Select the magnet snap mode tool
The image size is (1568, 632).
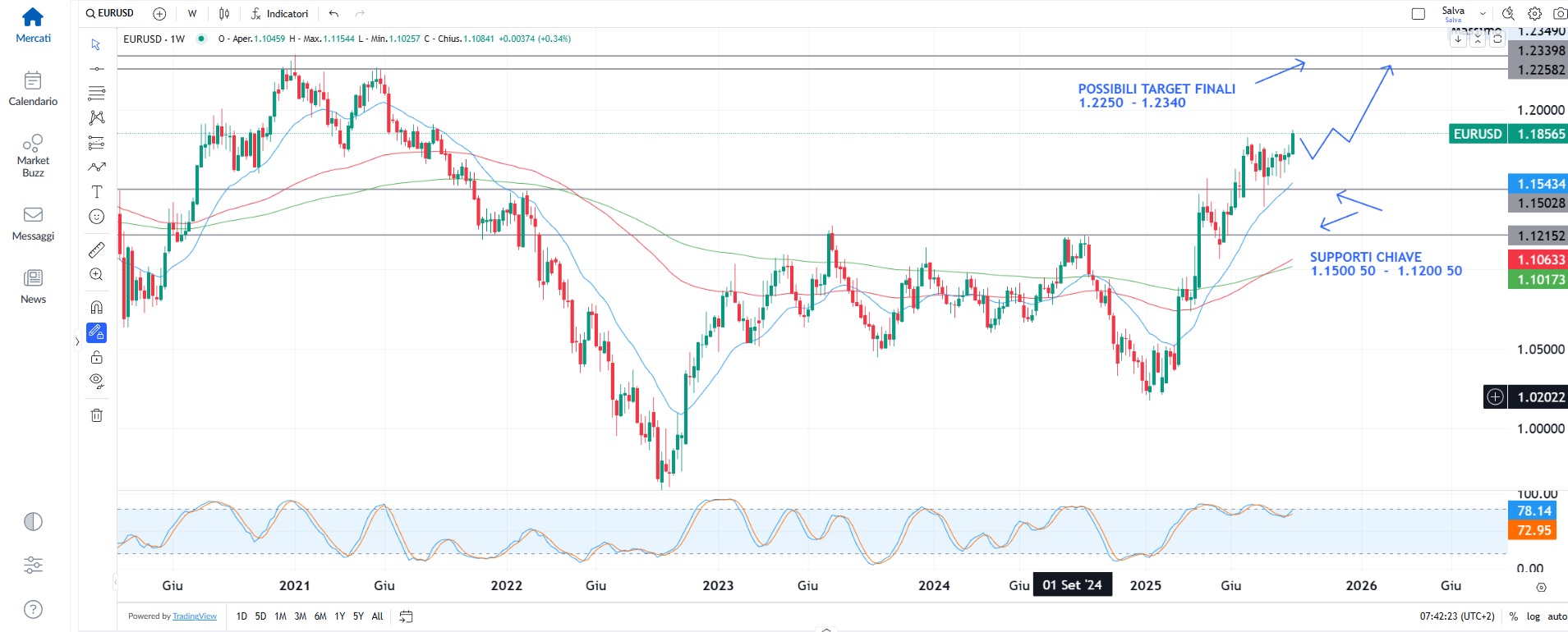(x=96, y=307)
